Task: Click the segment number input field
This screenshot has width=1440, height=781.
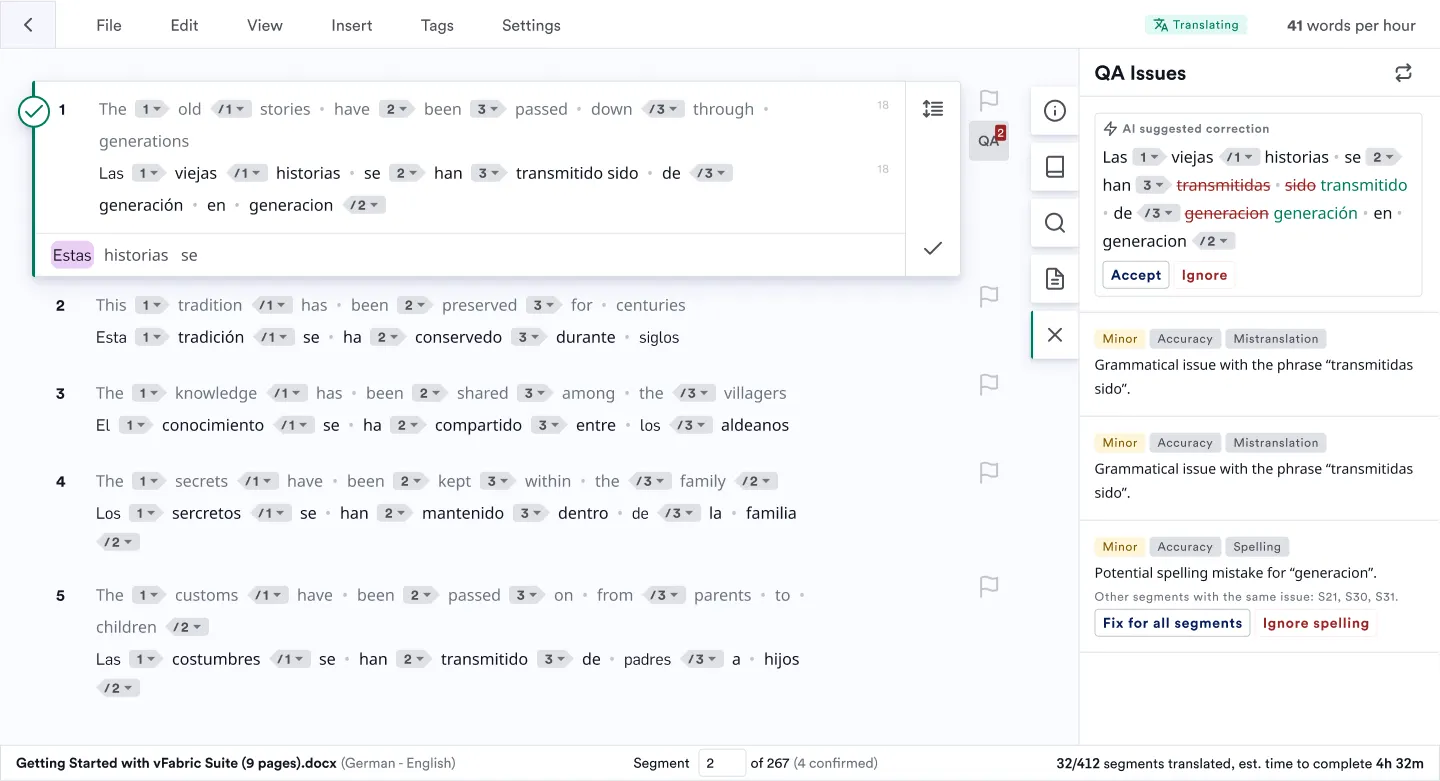Action: [721, 763]
